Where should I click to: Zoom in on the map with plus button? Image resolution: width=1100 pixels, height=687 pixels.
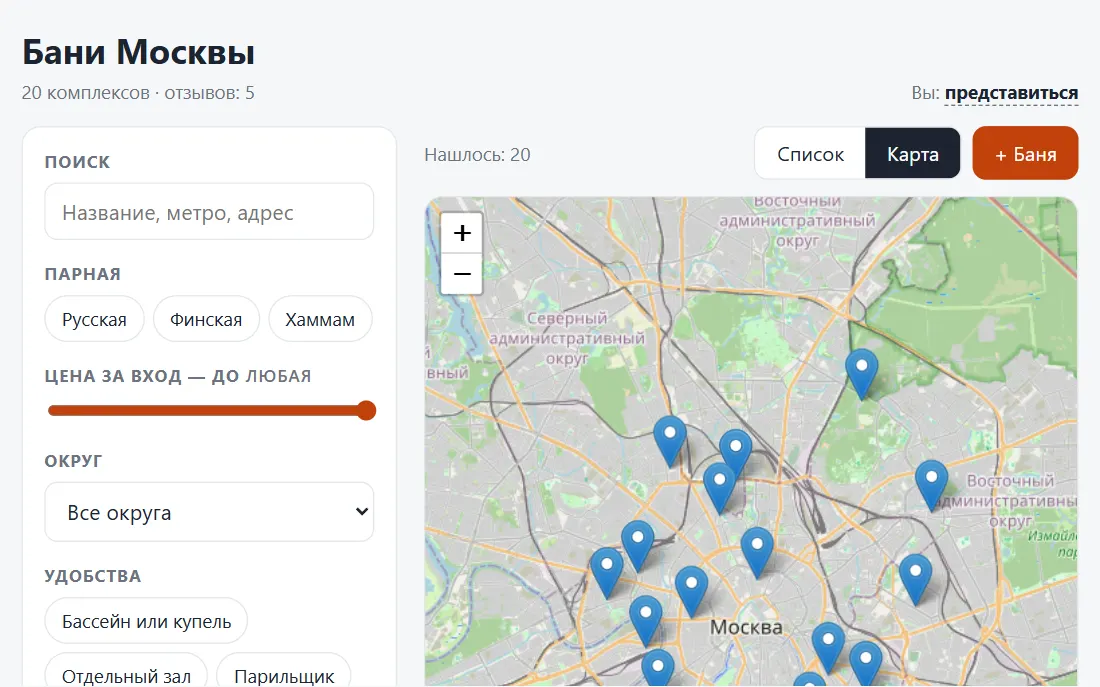pyautogui.click(x=462, y=233)
